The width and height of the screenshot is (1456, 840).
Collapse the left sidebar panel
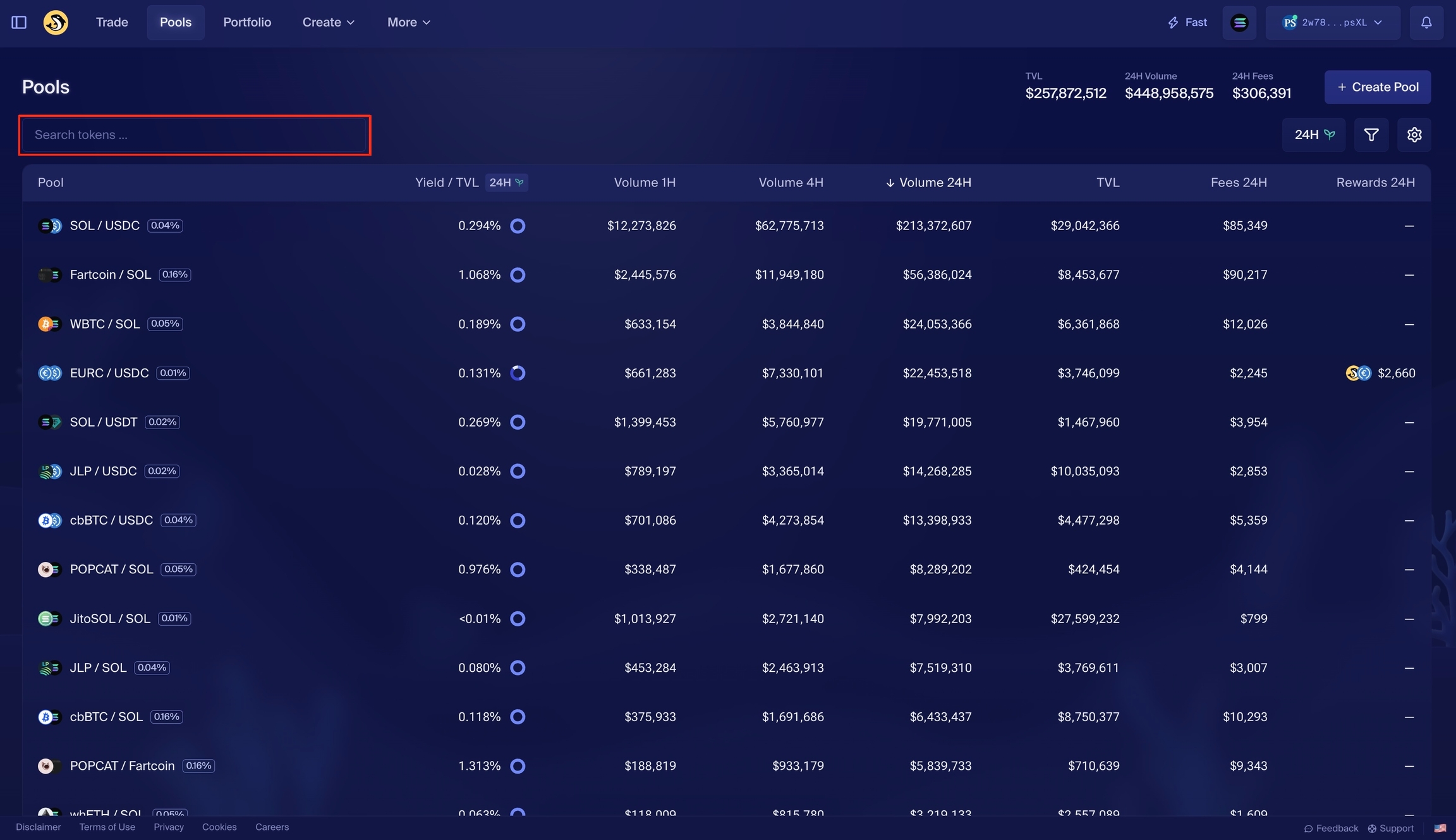tap(18, 21)
